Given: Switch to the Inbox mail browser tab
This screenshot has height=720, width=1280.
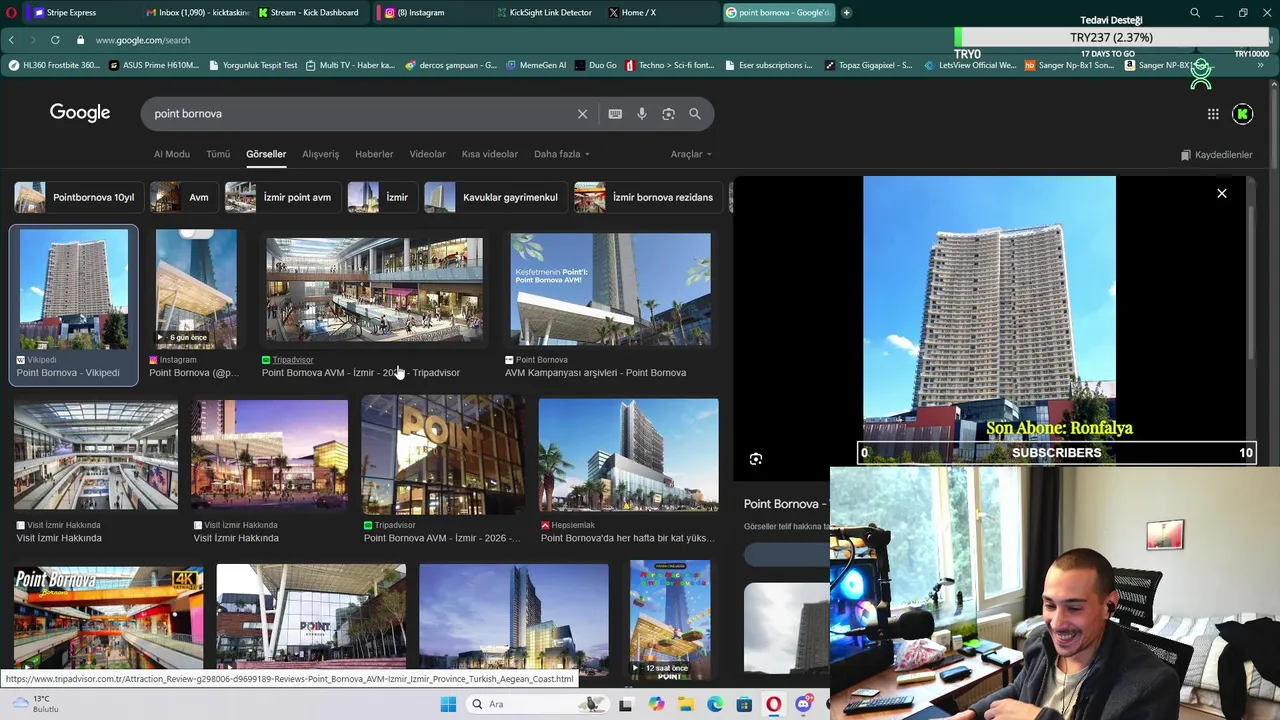Looking at the screenshot, I should 196,13.
